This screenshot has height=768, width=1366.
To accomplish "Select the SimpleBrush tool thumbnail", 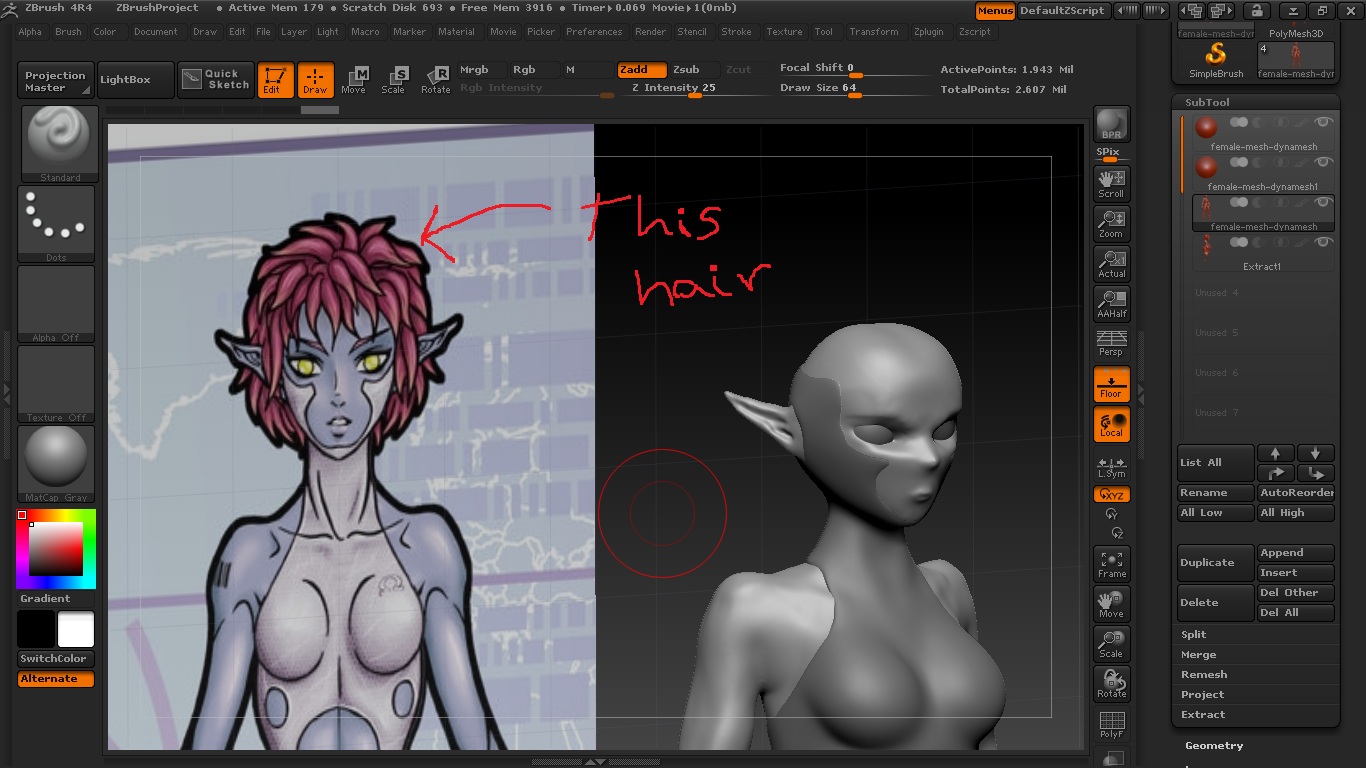I will [x=1216, y=60].
